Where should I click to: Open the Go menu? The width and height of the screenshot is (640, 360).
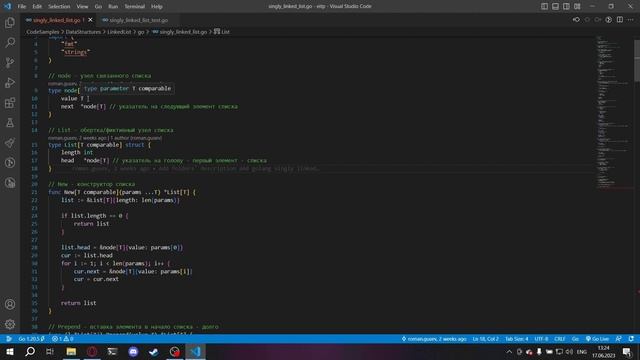click(x=98, y=7)
